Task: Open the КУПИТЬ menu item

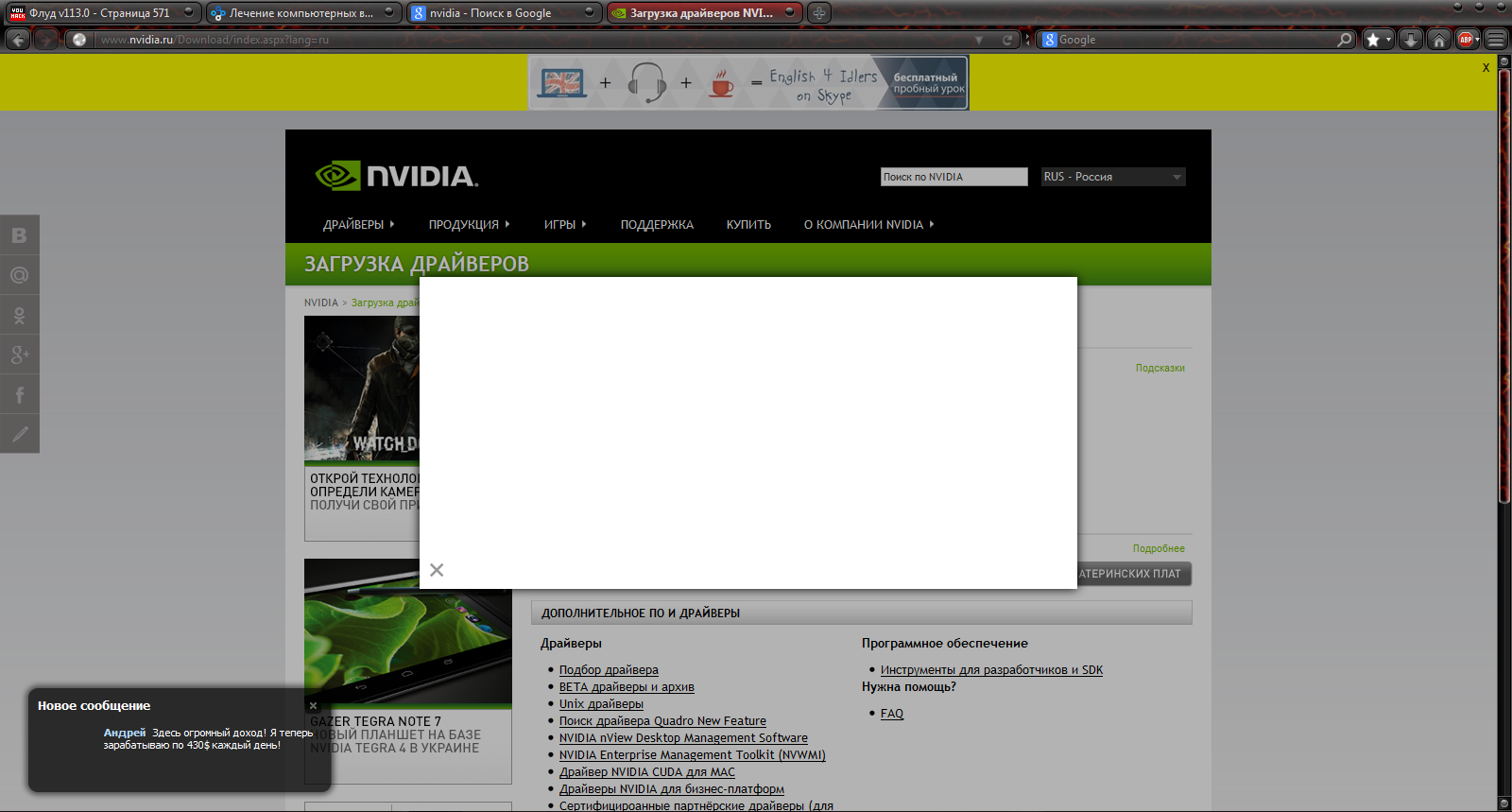Action: click(x=748, y=225)
